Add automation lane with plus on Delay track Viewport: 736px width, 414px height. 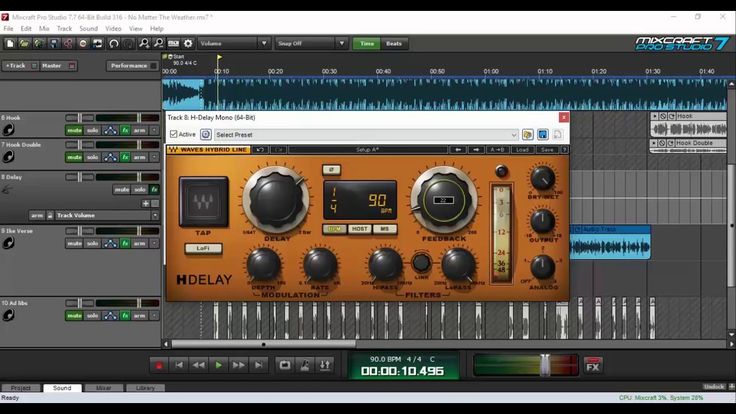coord(146,203)
